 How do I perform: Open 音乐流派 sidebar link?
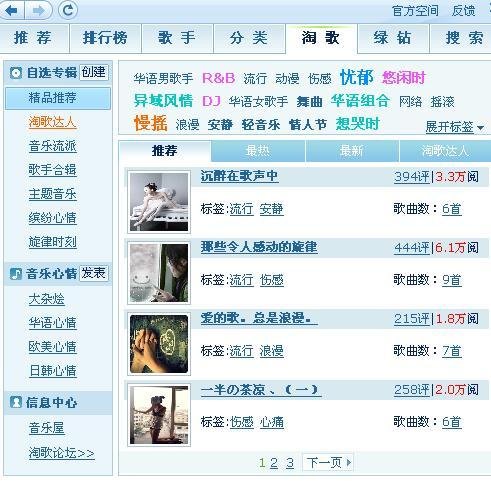click(x=52, y=146)
